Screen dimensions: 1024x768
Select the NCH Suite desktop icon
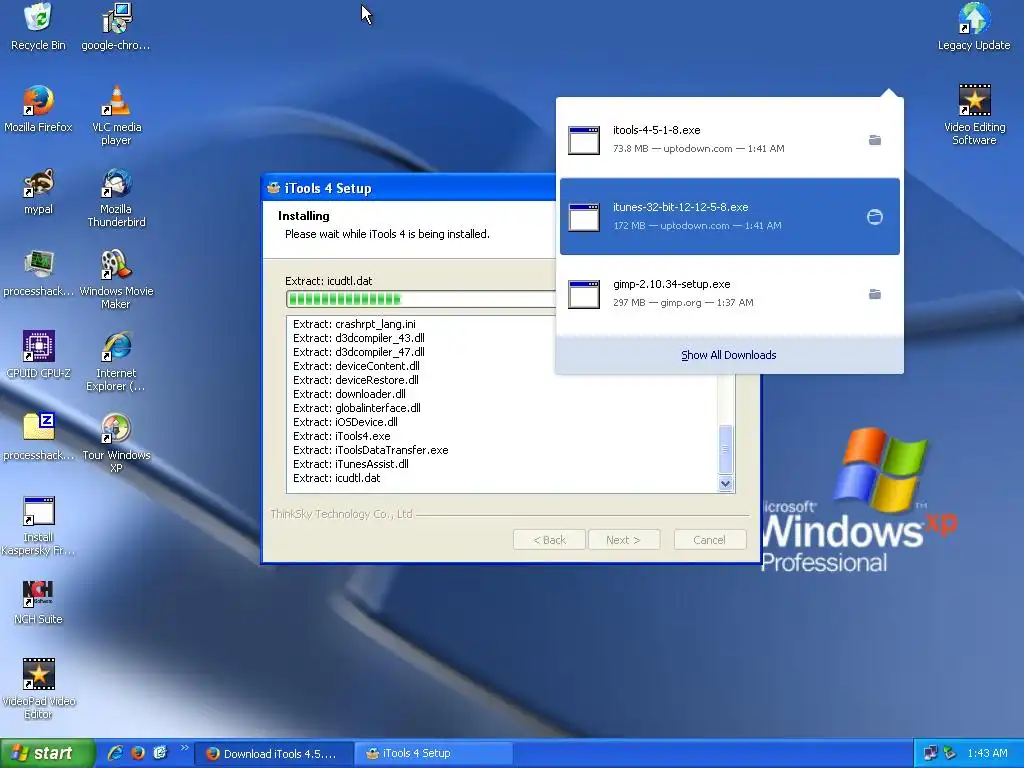pos(38,601)
